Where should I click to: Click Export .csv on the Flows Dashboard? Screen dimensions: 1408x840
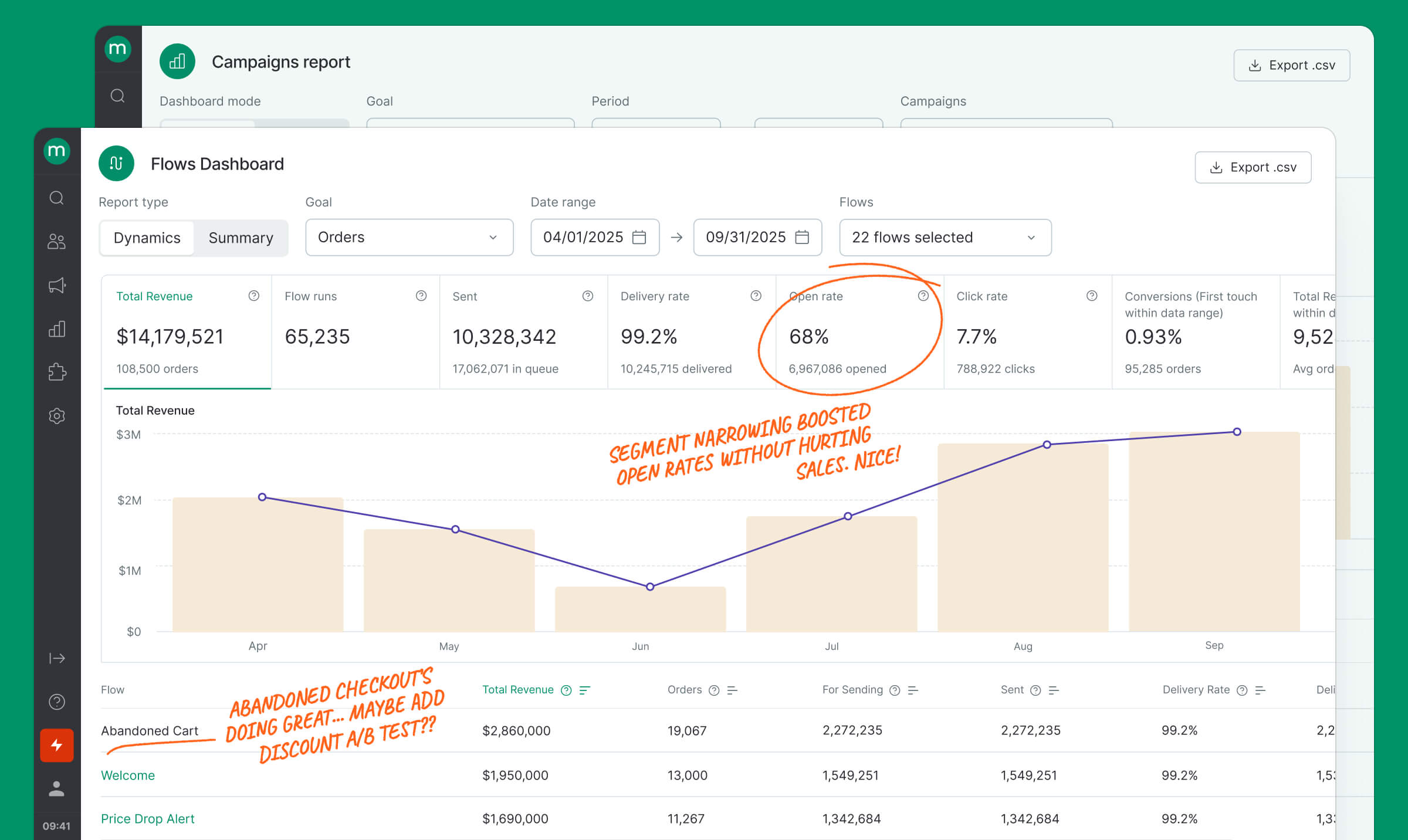(1253, 167)
